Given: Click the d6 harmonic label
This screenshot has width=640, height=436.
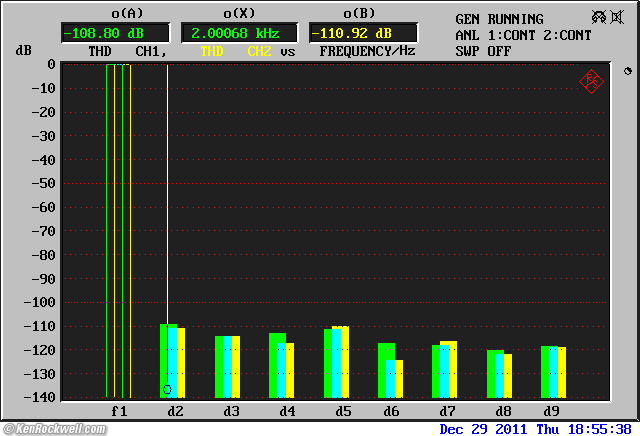Looking at the screenshot, I should tap(391, 411).
